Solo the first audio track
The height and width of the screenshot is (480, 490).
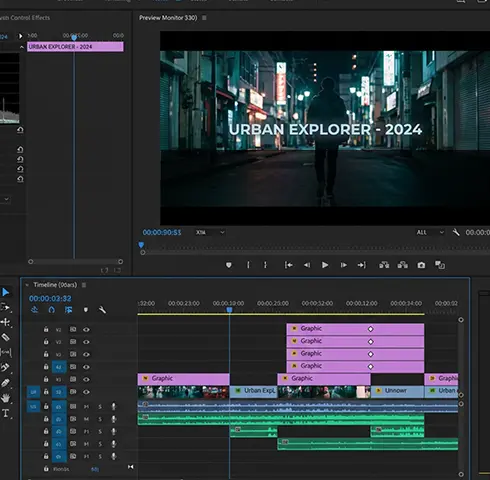(100, 407)
